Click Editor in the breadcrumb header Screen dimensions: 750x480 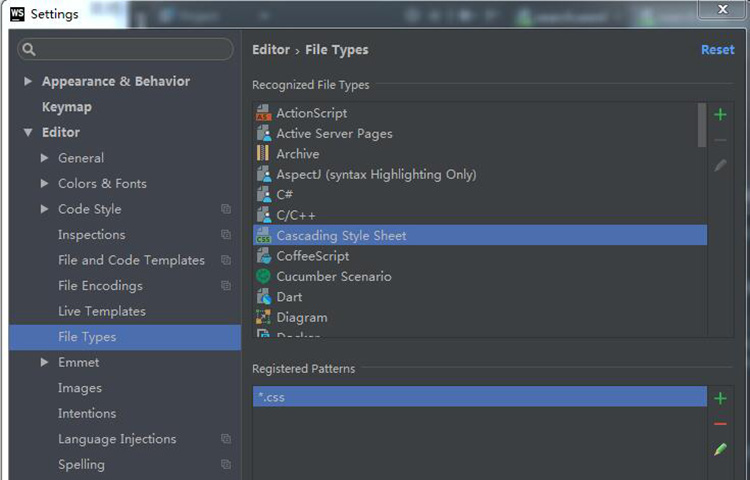click(x=271, y=50)
